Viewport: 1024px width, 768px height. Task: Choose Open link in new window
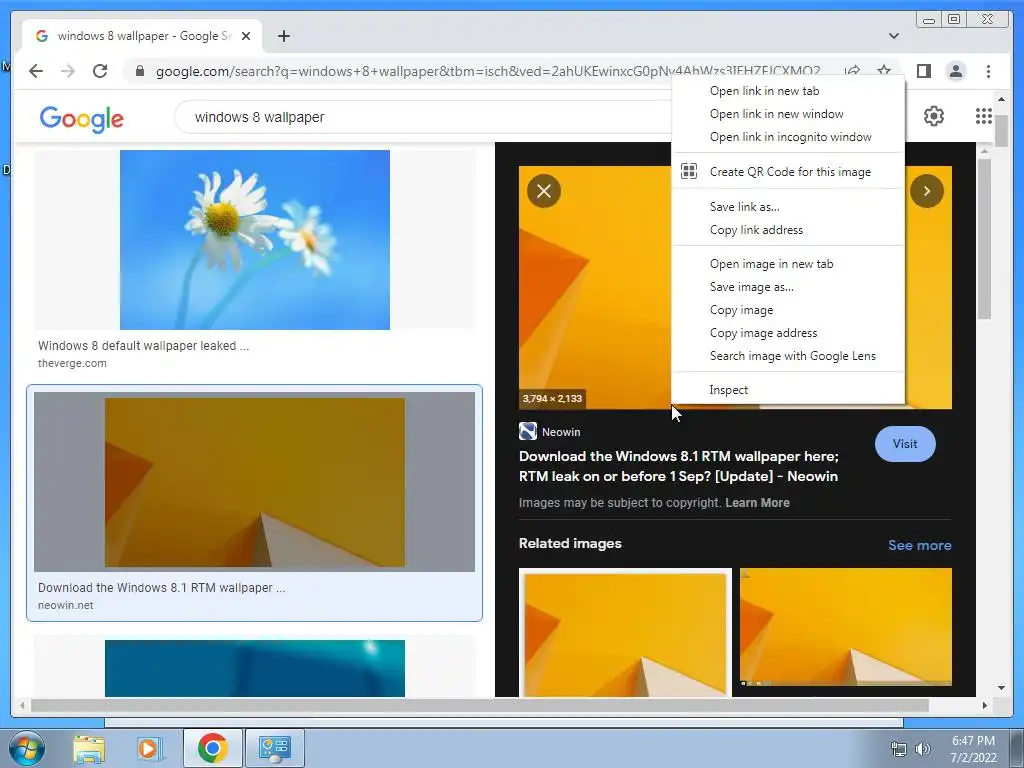[788, 114]
